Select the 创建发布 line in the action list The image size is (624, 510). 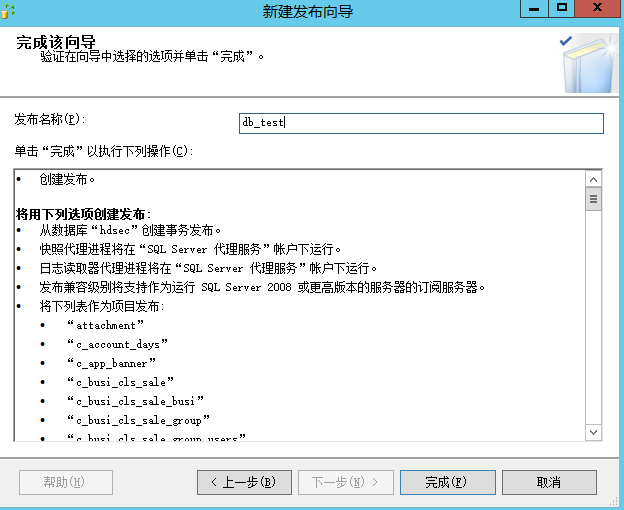[67, 180]
